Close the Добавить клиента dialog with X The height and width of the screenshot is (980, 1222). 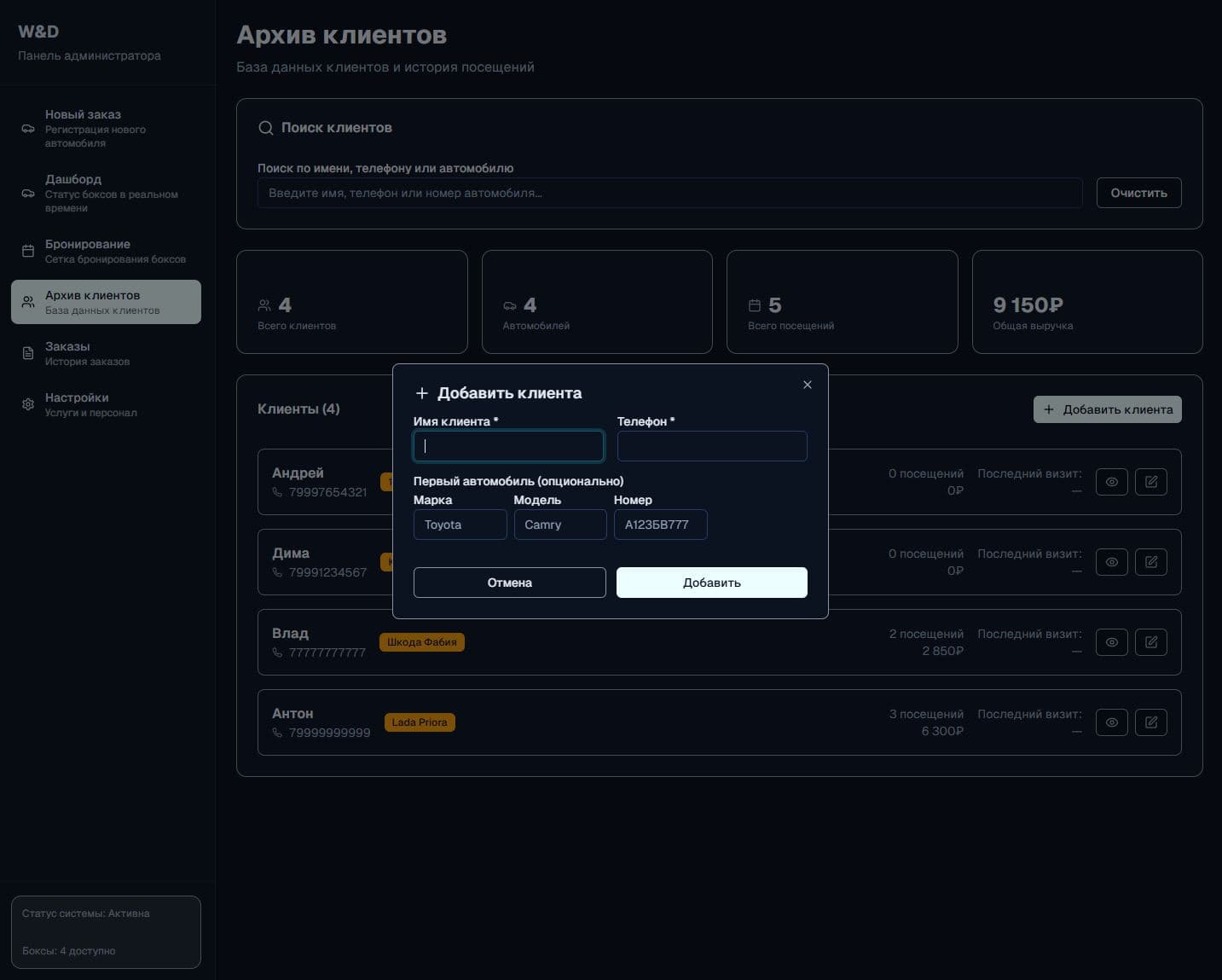(x=807, y=385)
